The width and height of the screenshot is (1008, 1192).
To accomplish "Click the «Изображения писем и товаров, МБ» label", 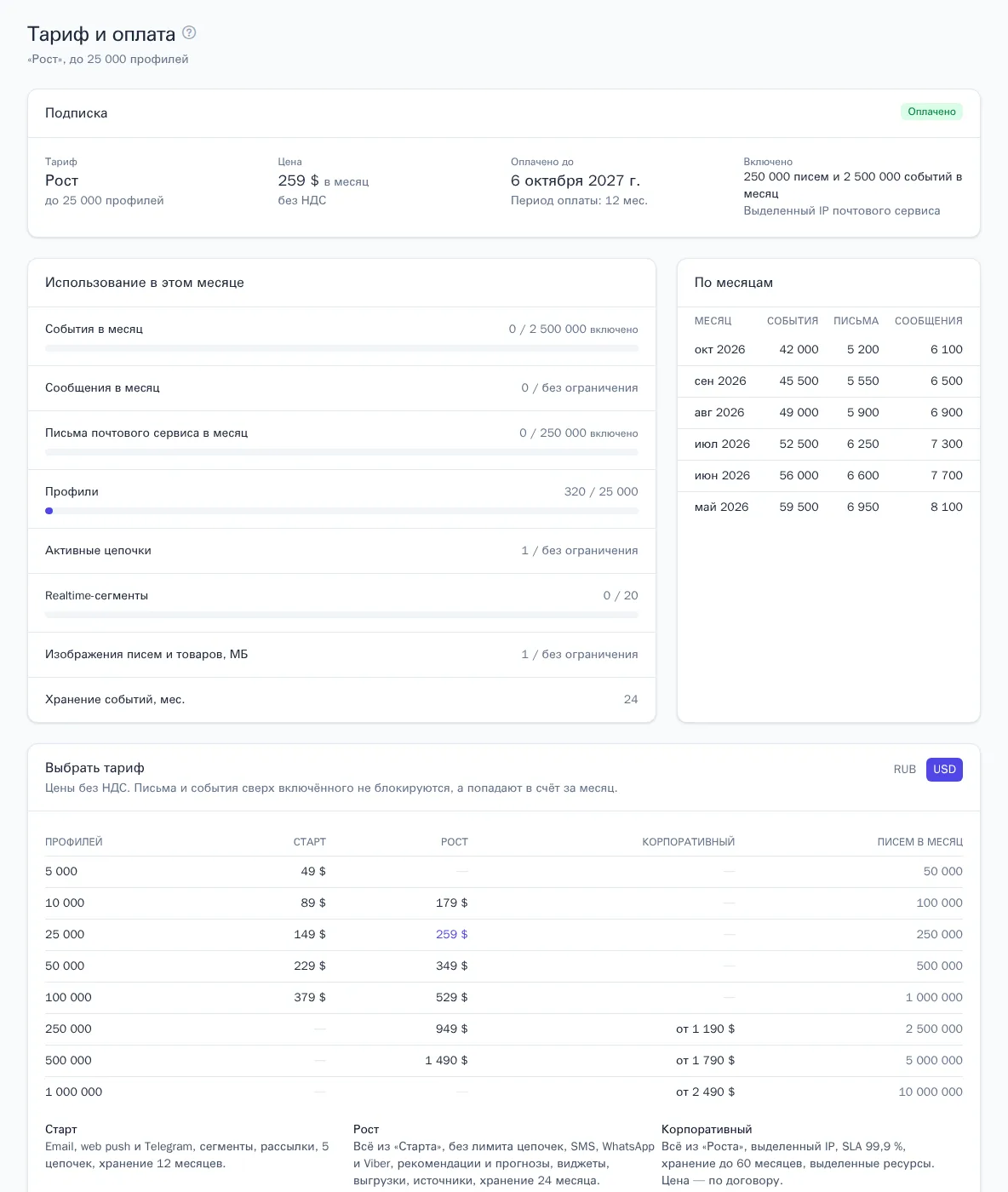I will coord(146,654).
